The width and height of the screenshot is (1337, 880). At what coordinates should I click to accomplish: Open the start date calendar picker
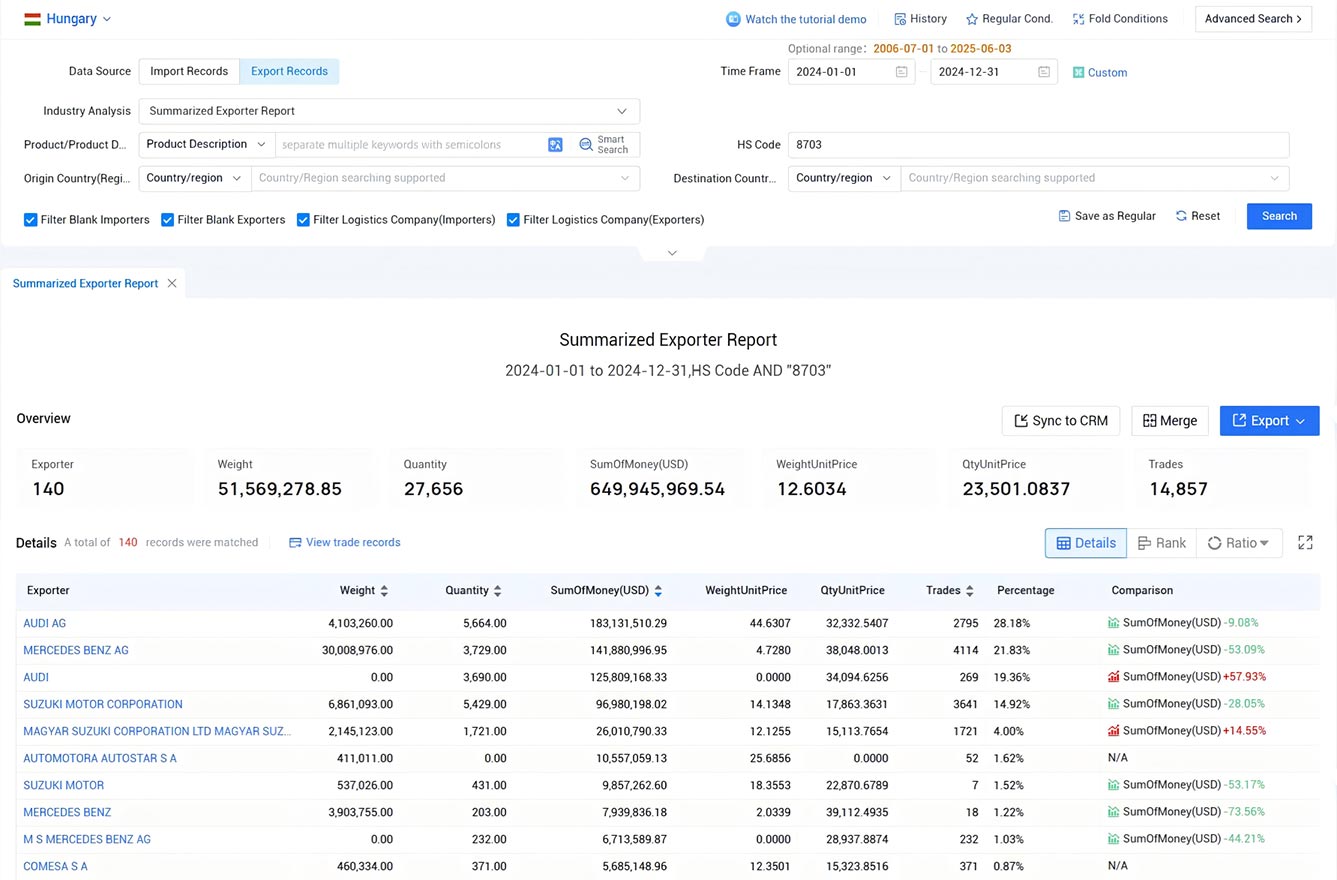(x=901, y=71)
